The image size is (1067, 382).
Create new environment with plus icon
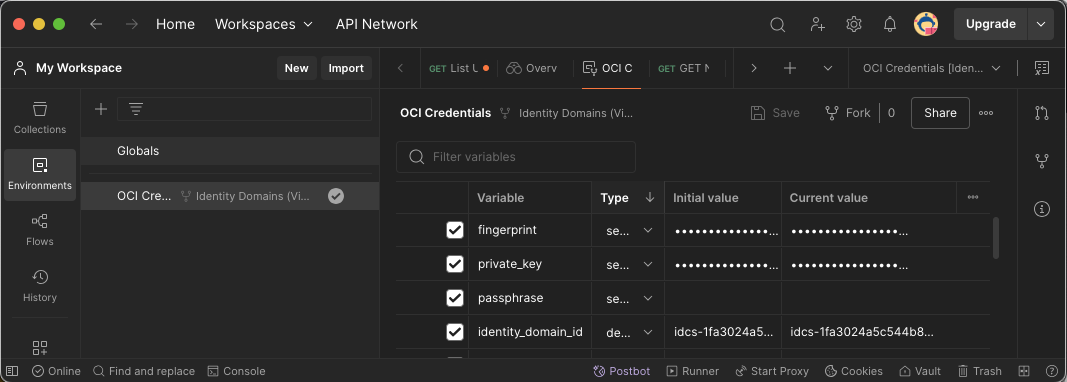point(101,109)
